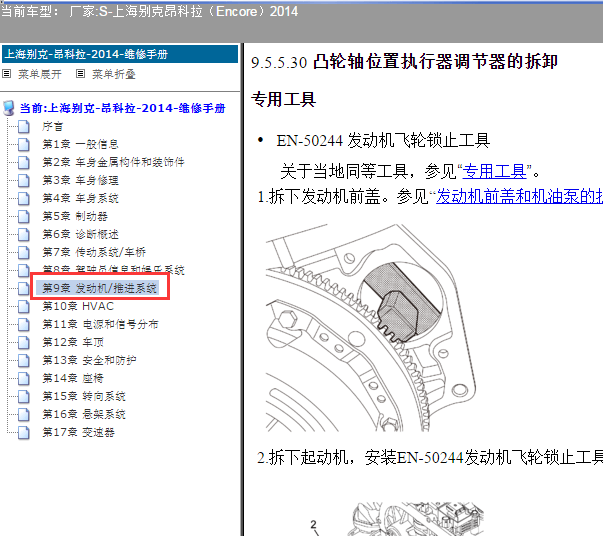
Task: Click the page icon beside 第1章 一般信息
Action: point(24,144)
